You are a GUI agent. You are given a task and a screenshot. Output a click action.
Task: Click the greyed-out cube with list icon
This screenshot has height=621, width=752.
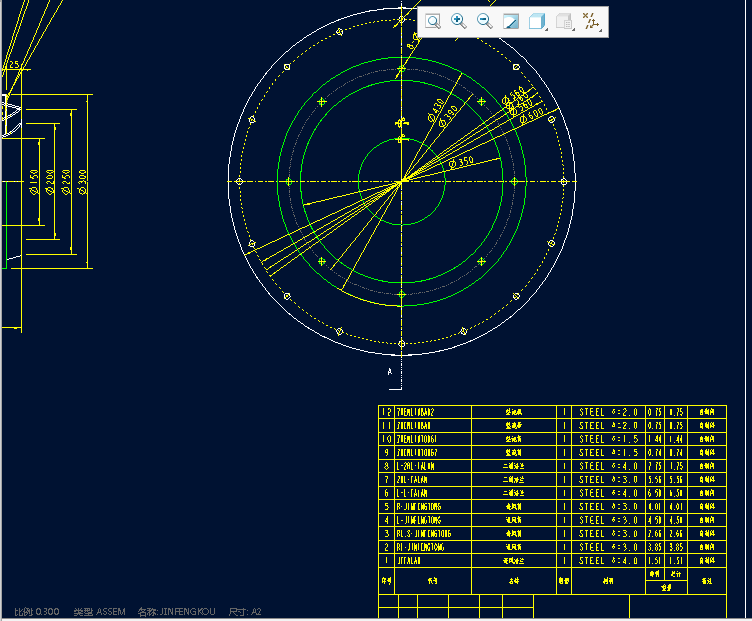[564, 21]
